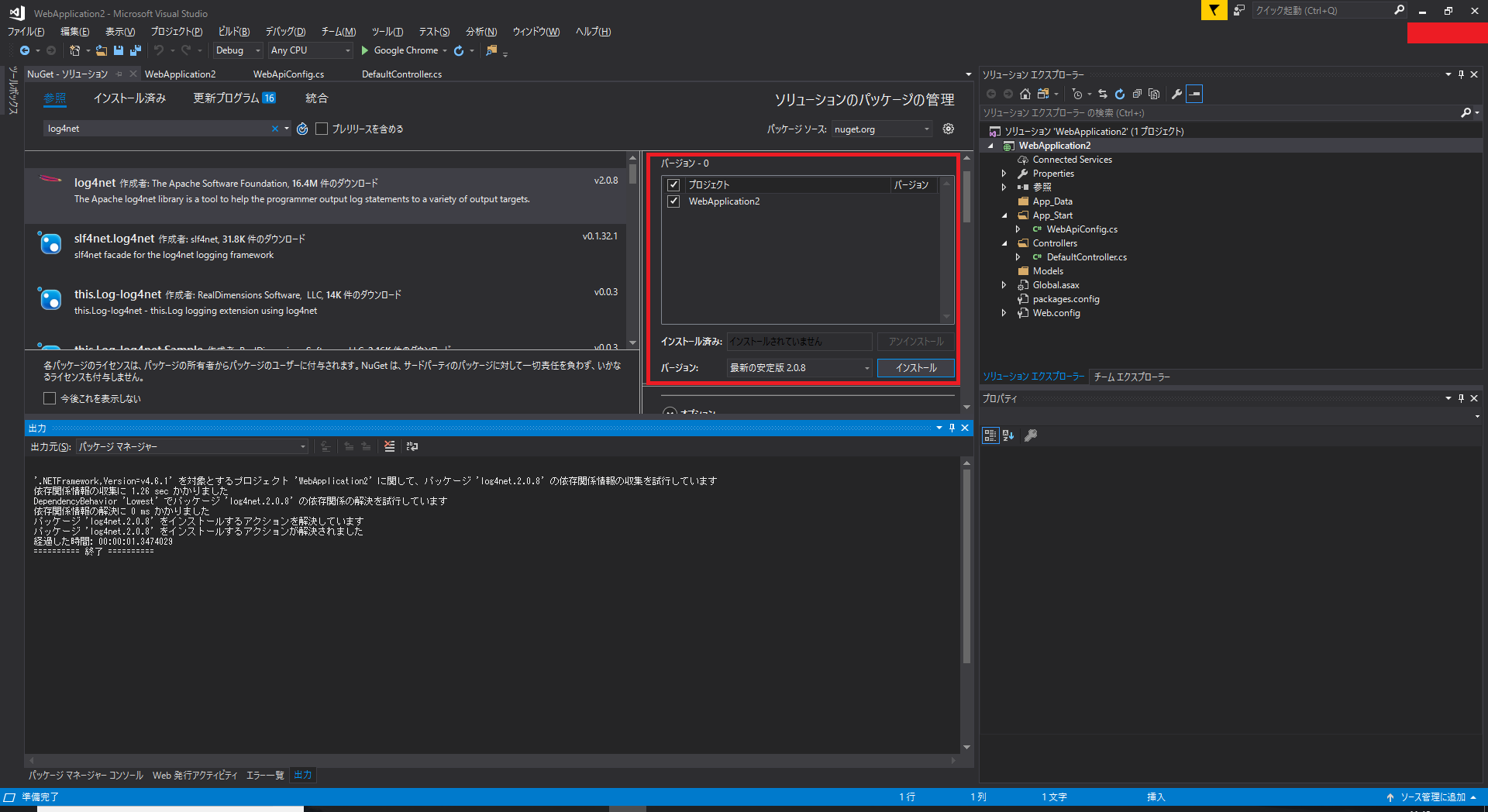Click the green Start debugging play icon
This screenshot has height=812, width=1488.
(x=364, y=50)
